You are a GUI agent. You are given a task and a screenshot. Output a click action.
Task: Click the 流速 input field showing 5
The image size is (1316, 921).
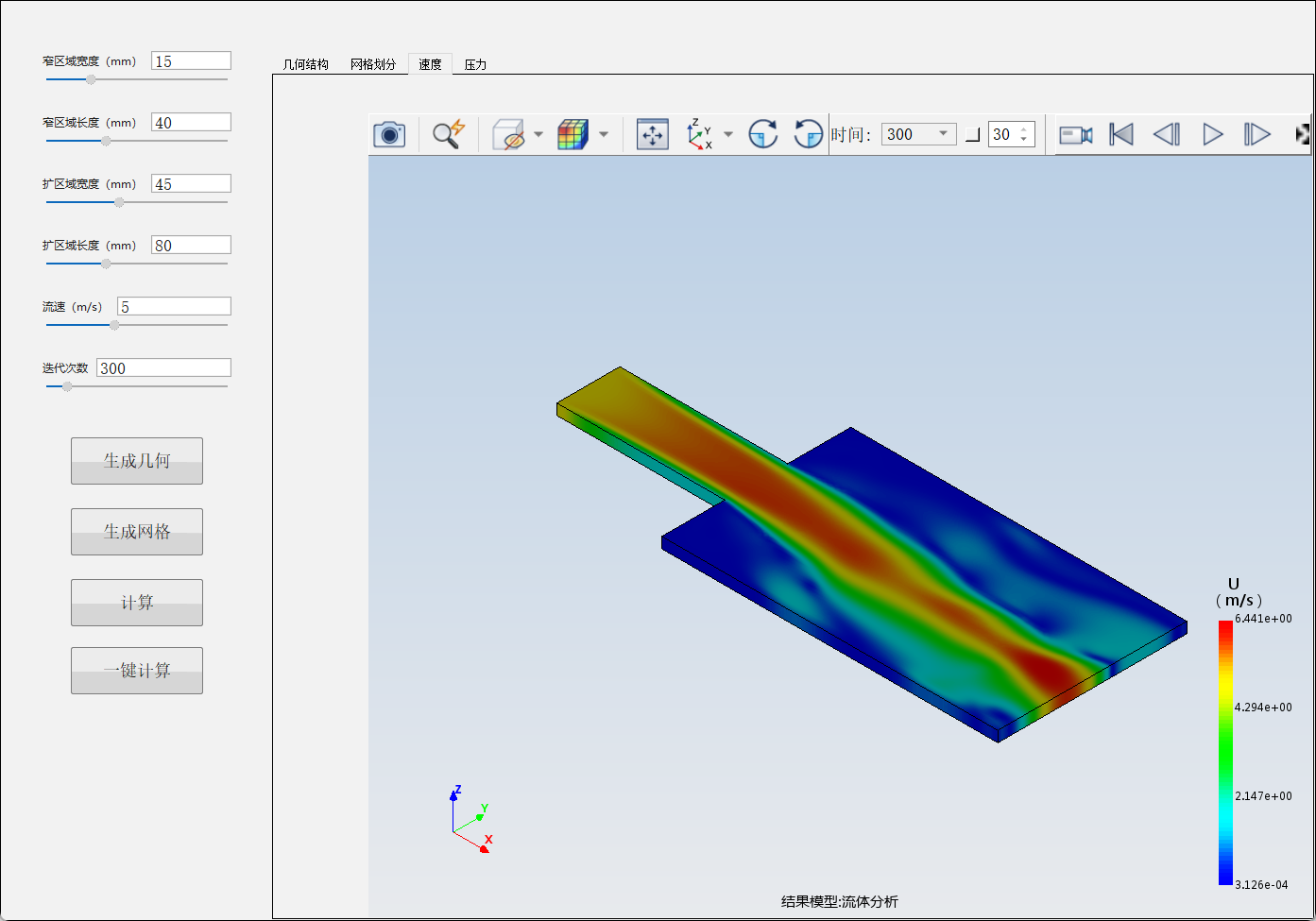point(174,306)
